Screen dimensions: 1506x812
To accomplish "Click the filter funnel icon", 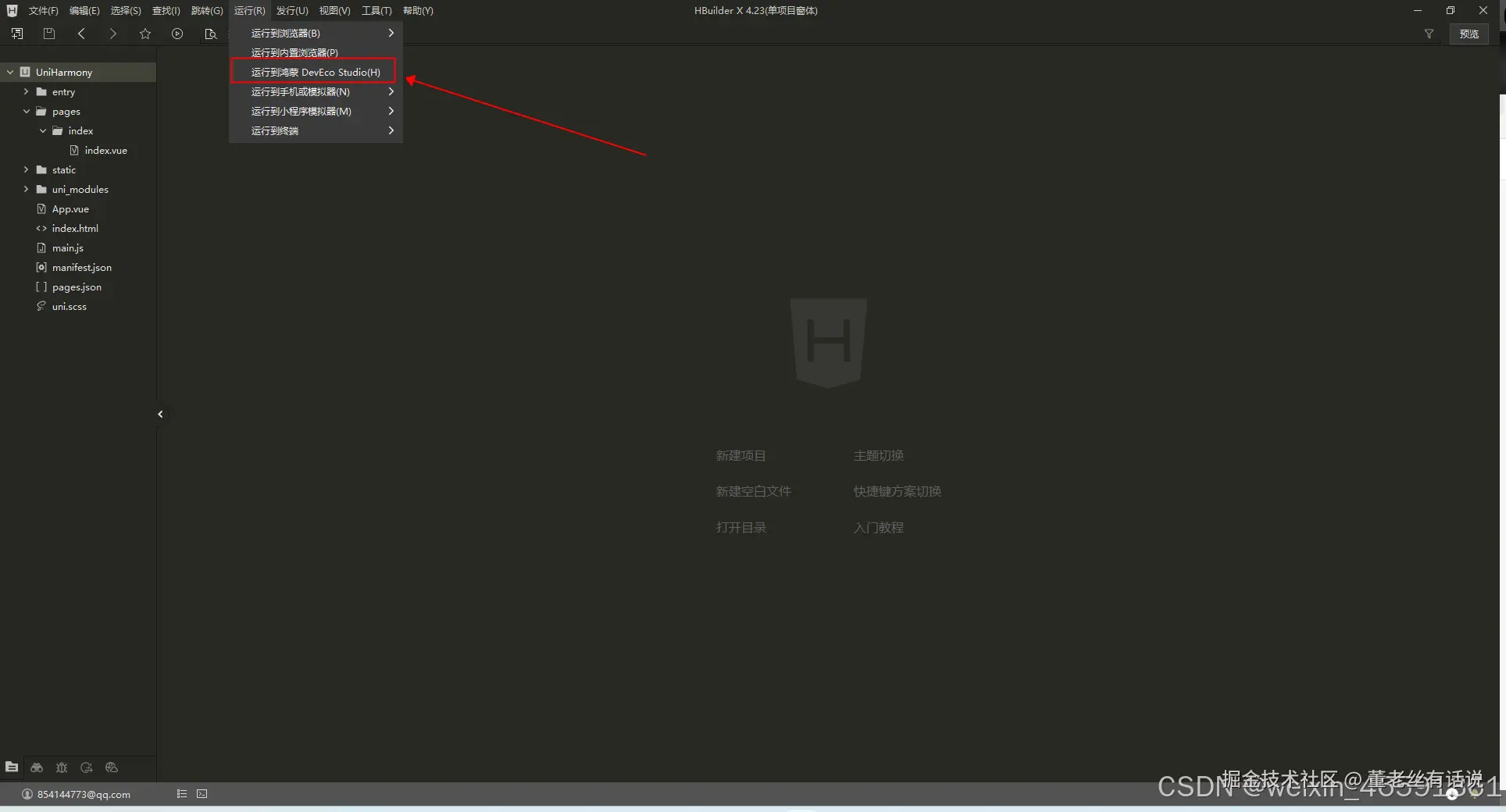I will (1429, 34).
